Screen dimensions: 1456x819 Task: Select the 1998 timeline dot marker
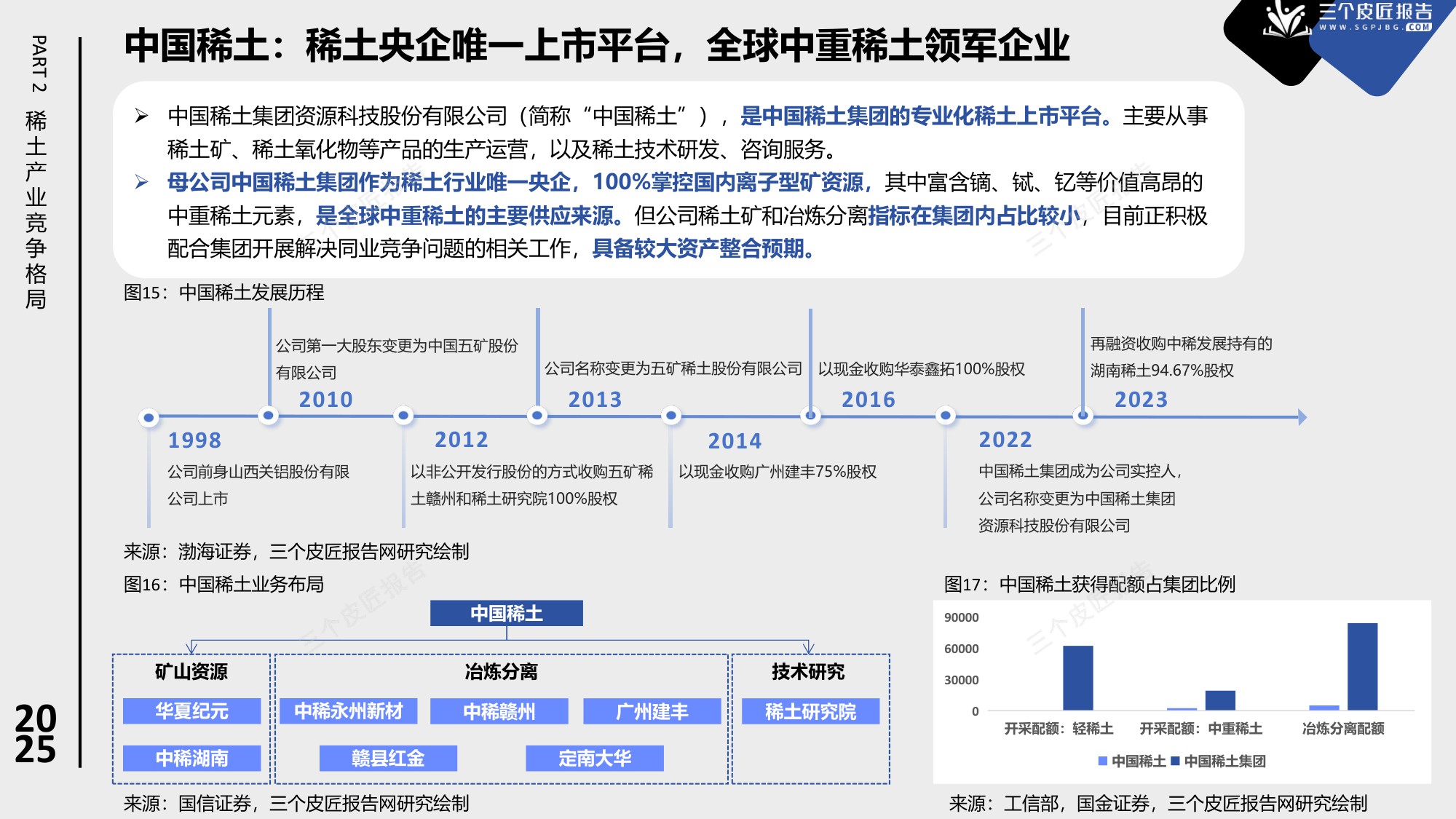tap(149, 417)
